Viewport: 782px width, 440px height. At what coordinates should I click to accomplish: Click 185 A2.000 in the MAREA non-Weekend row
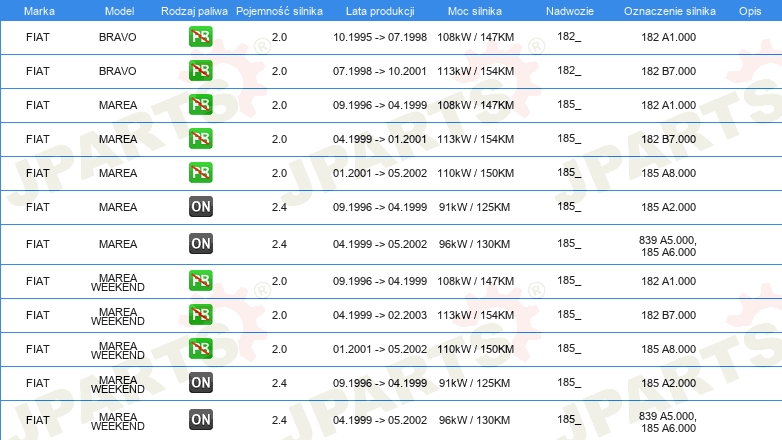(x=668, y=207)
